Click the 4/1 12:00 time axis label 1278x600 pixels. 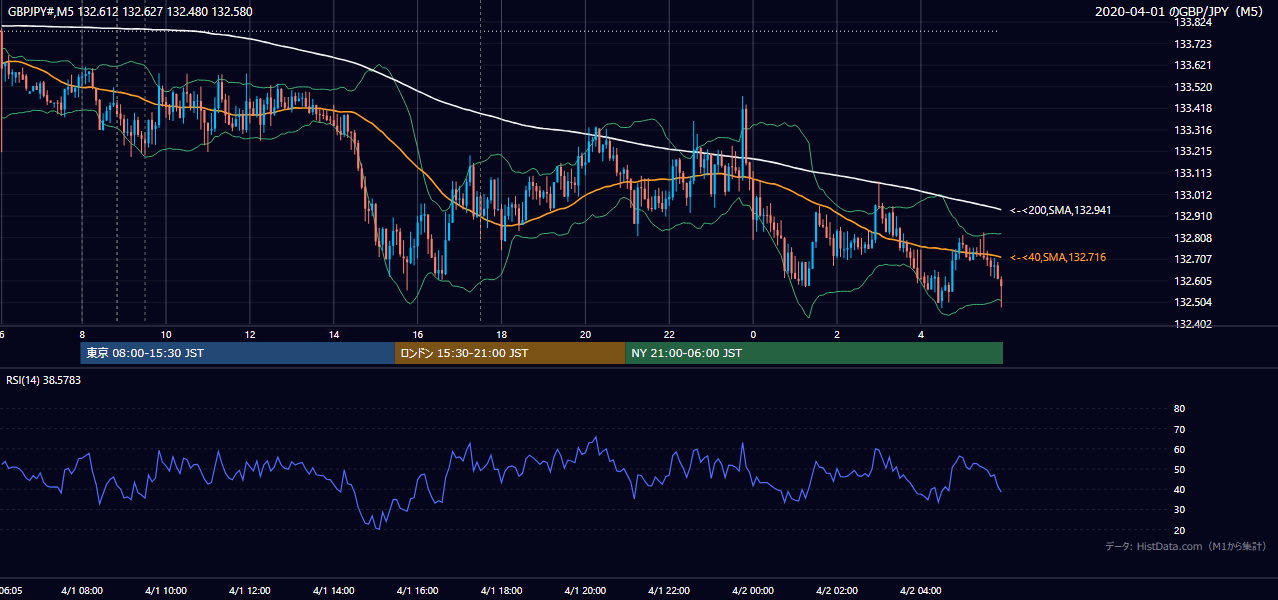pos(250,591)
